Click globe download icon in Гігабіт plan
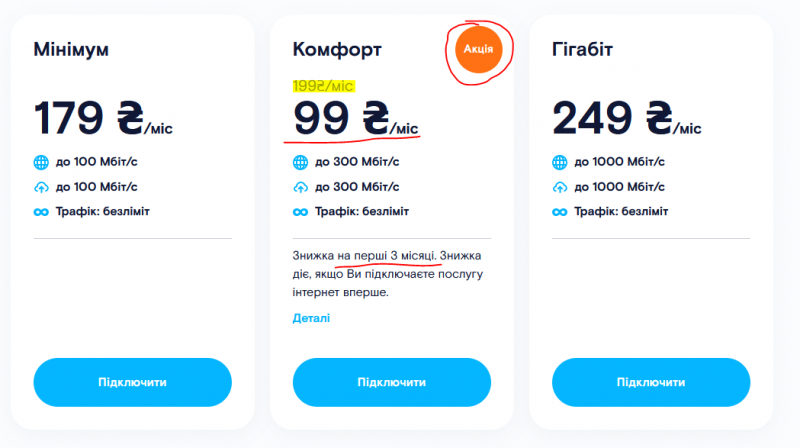800x448 pixels. click(x=560, y=162)
